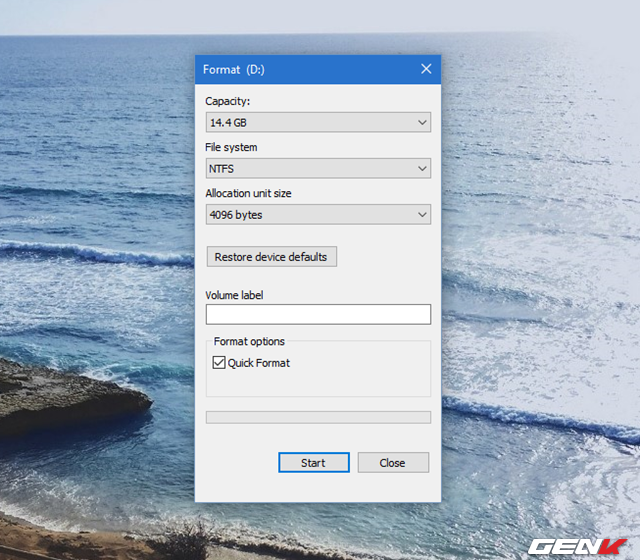
Task: Click the Format (D:) title text
Action: pyautogui.click(x=234, y=70)
